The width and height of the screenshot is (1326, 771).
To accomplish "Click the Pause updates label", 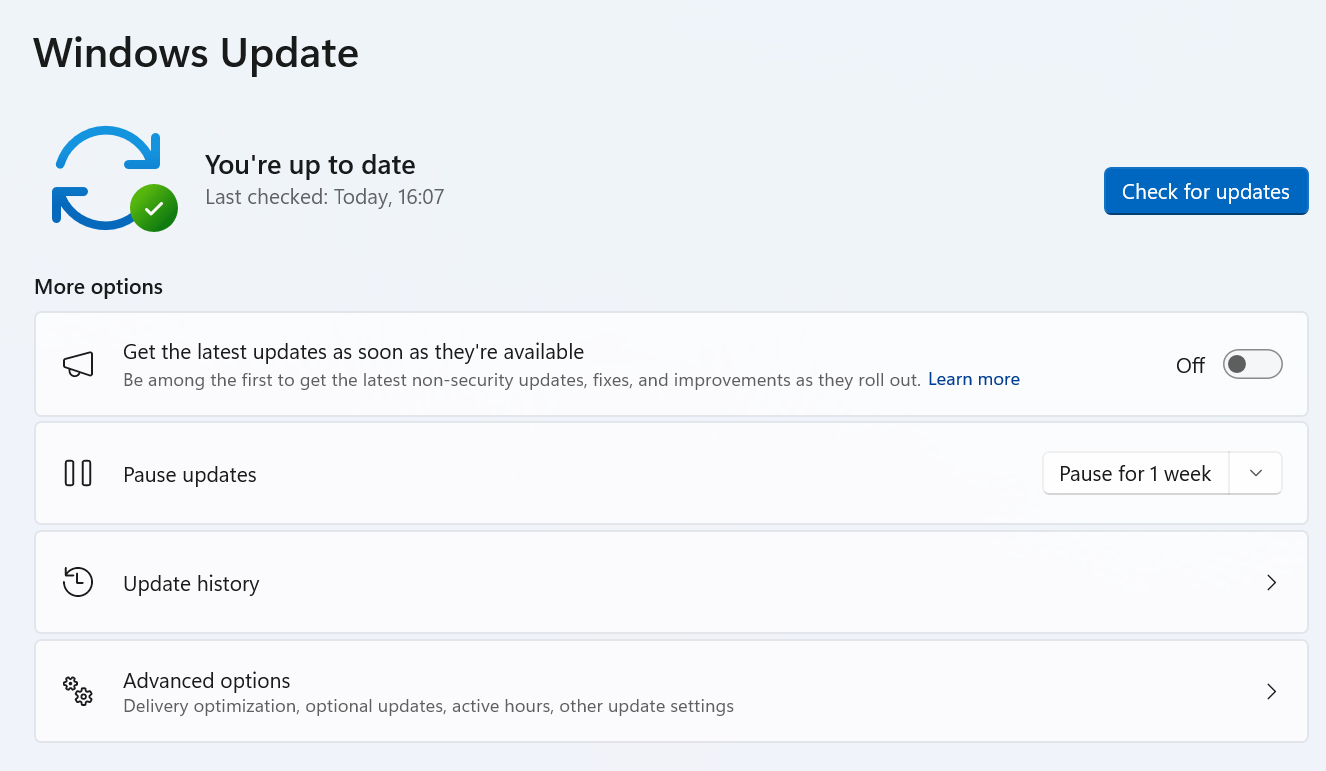I will (190, 475).
